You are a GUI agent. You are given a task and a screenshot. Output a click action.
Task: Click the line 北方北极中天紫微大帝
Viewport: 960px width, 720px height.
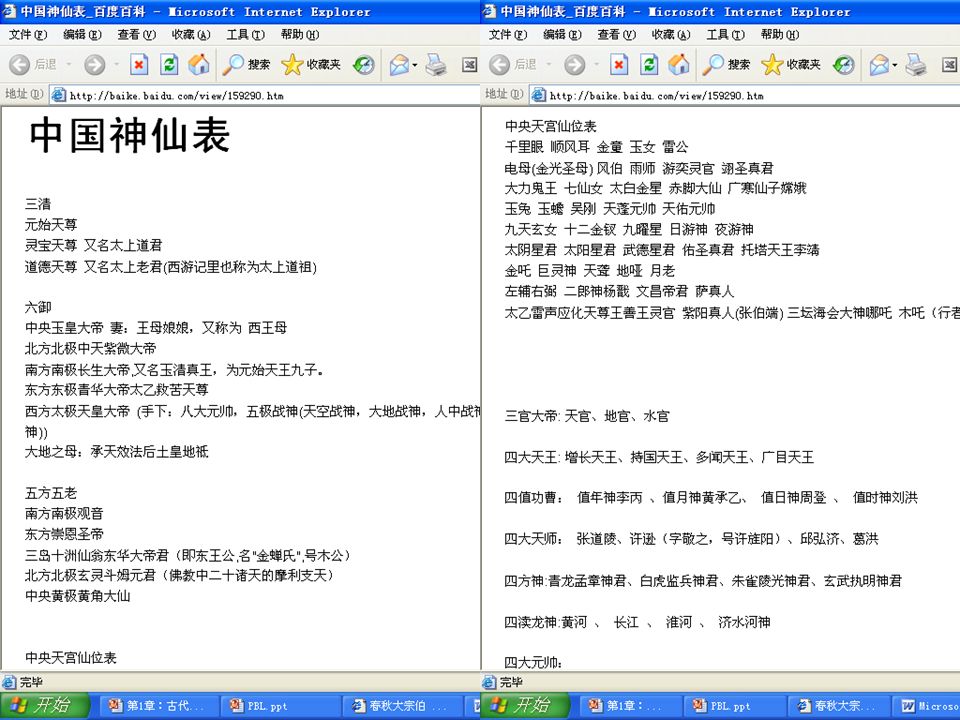(x=91, y=349)
